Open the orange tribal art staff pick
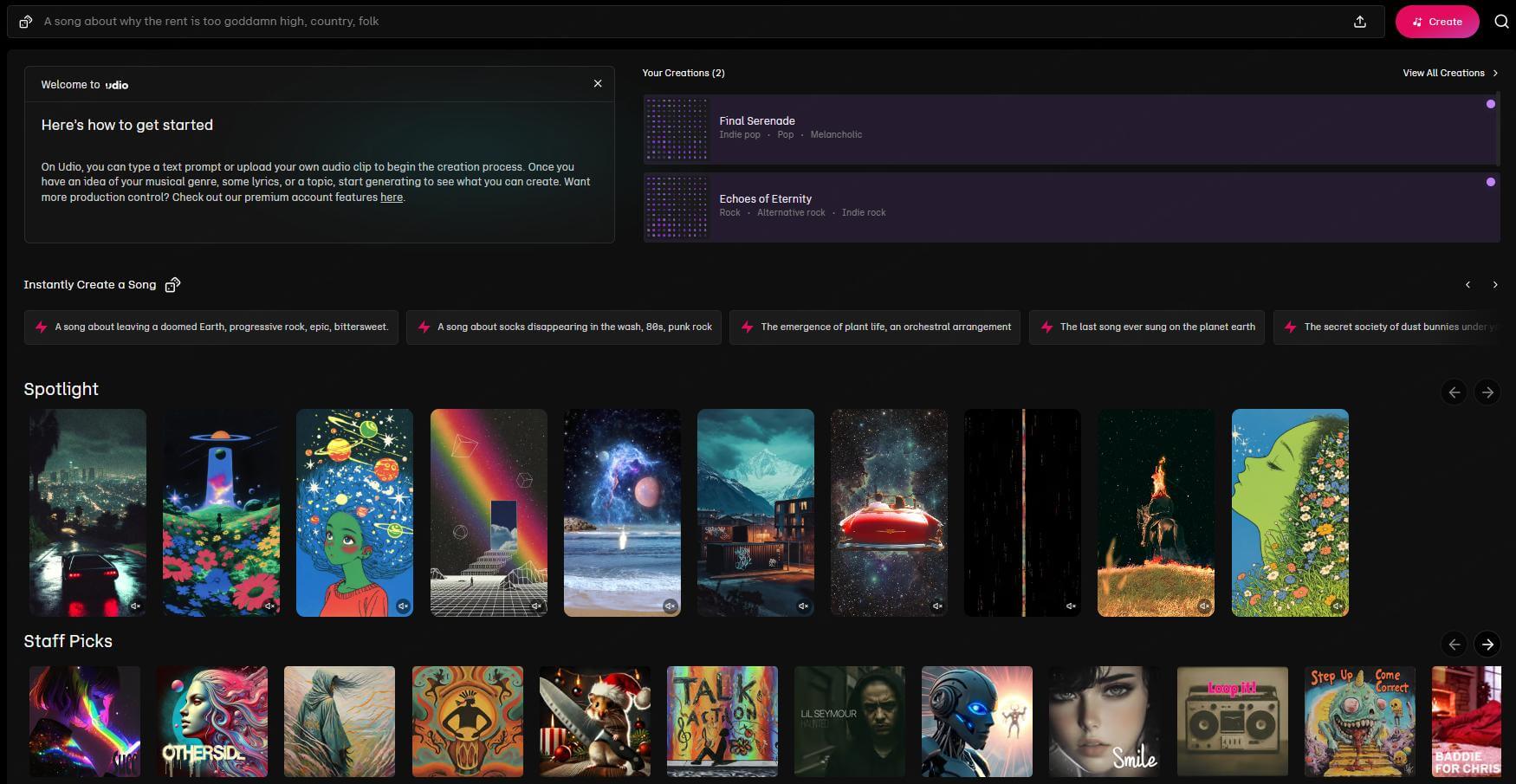Image resolution: width=1516 pixels, height=784 pixels. click(x=468, y=722)
